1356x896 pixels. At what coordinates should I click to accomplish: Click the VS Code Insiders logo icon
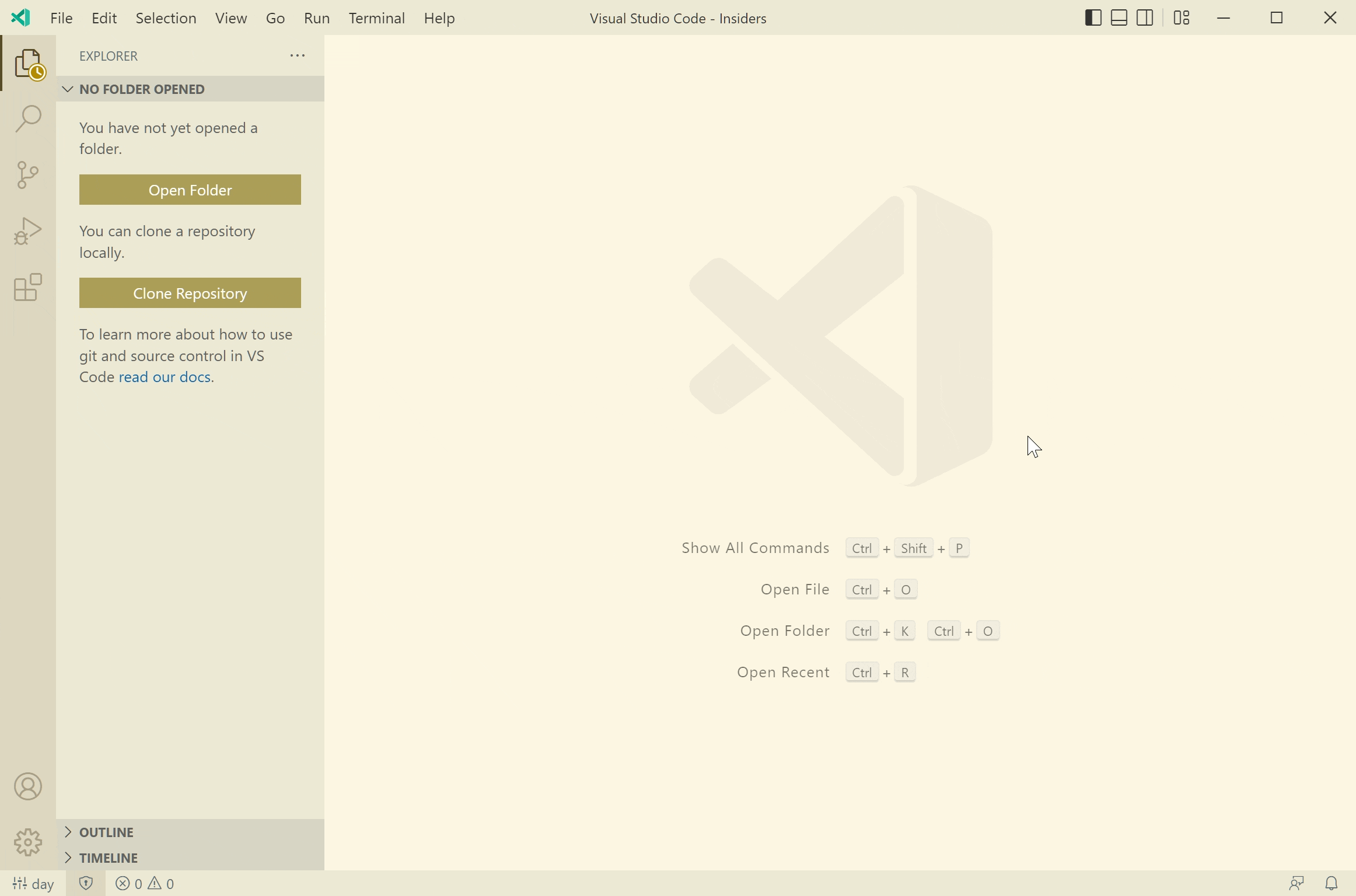point(20,18)
